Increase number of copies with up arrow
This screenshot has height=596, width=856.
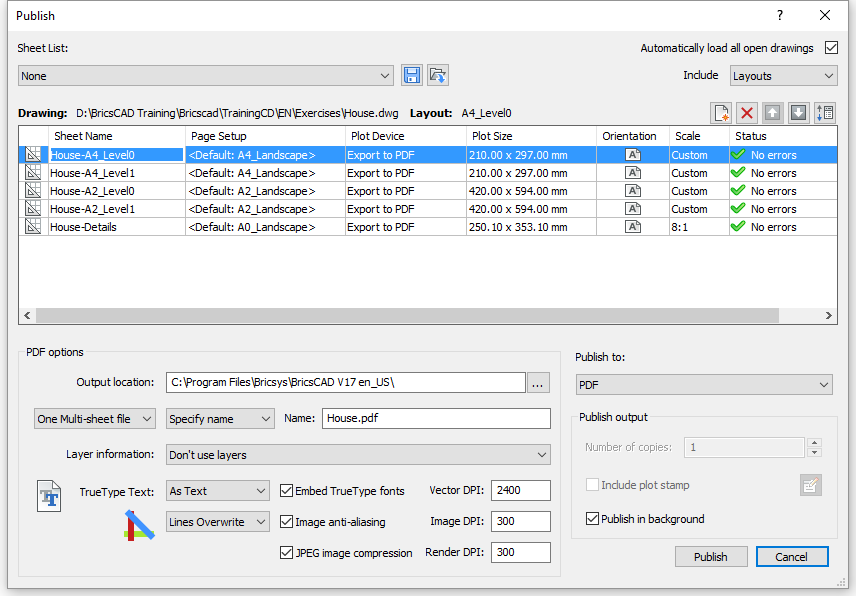pos(815,443)
